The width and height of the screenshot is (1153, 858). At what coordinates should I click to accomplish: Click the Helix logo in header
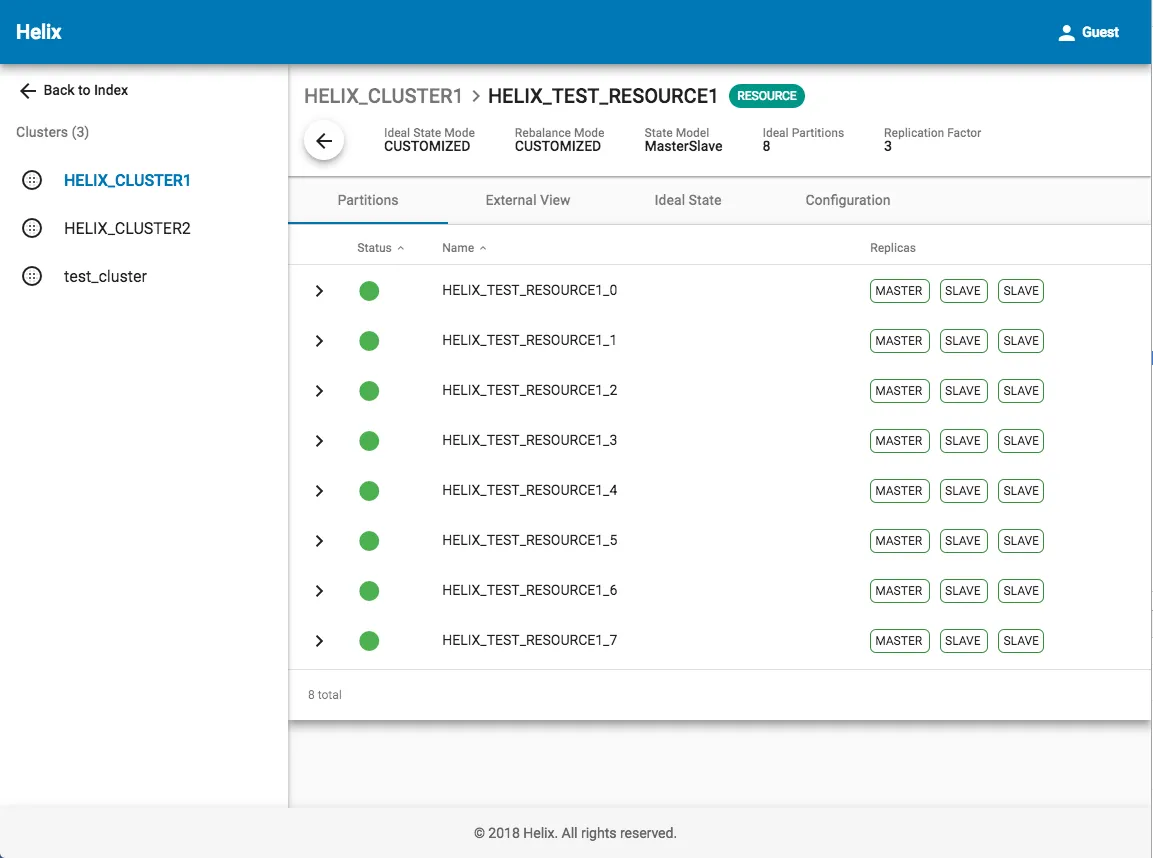(39, 32)
